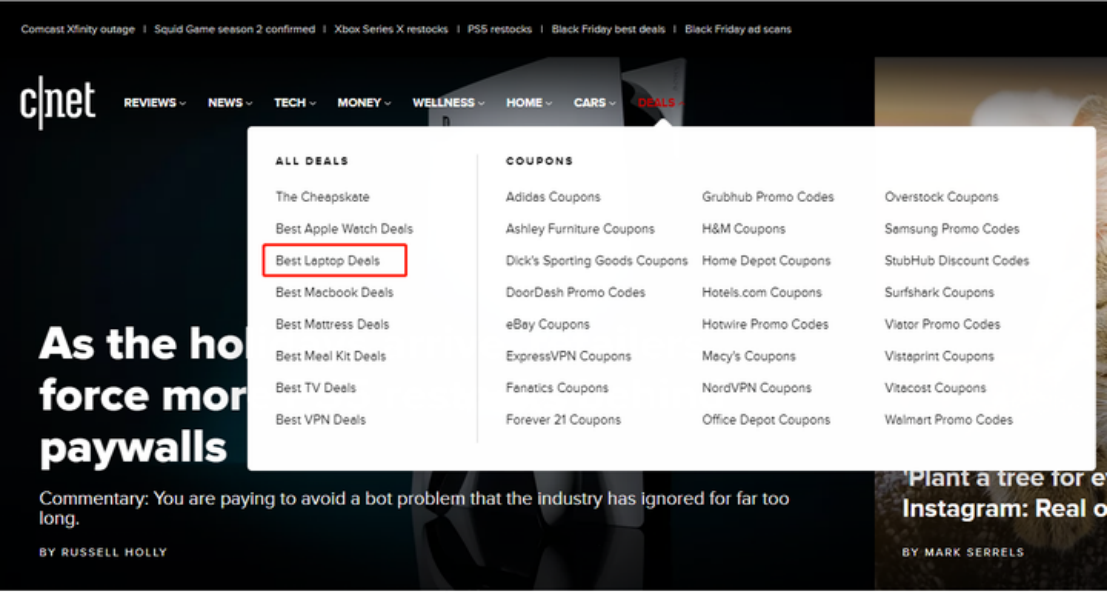This screenshot has width=1108, height=600.
Task: Open Ashley Furniture Coupons
Action: (580, 229)
